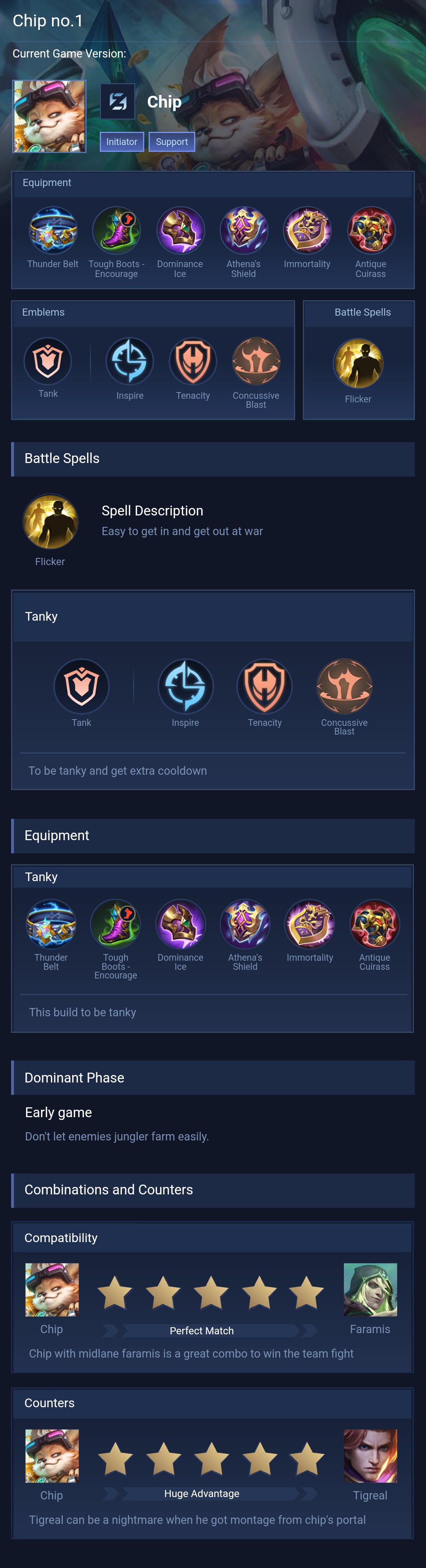Open Tigreal hero portrait in Counters
Viewport: 426px width, 1568px height.
coord(370,1455)
